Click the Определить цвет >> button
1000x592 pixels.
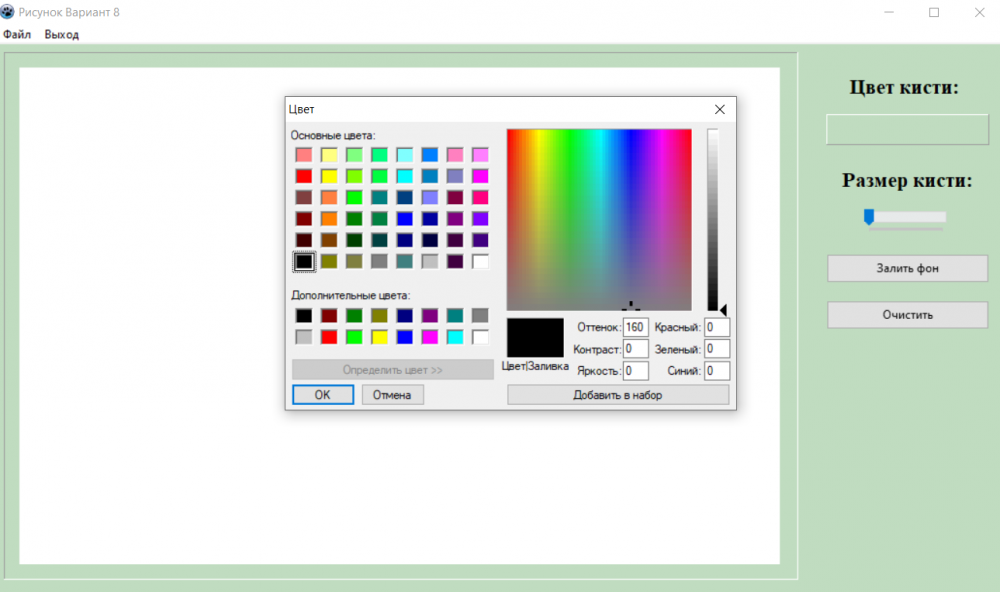[x=393, y=370]
